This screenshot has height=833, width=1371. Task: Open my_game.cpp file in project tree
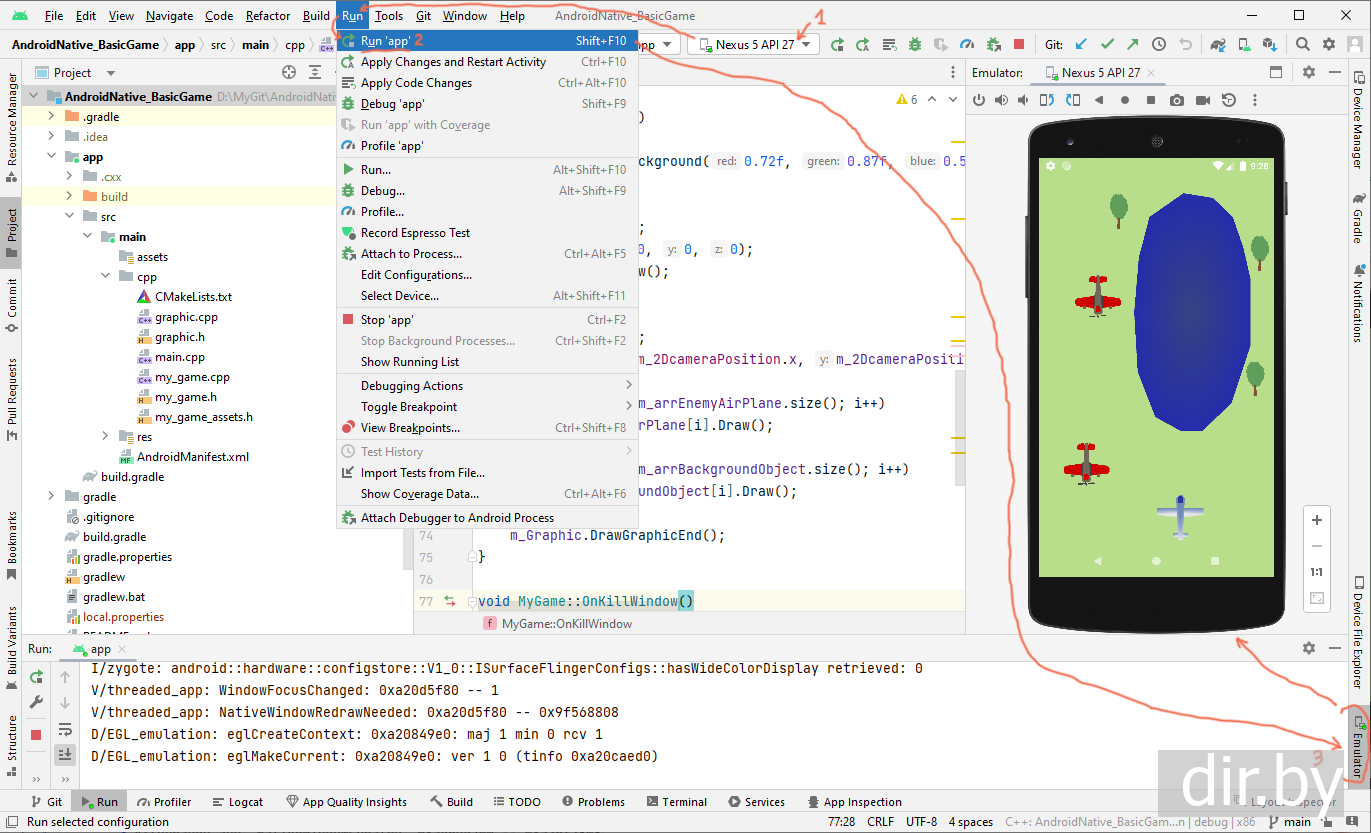pyautogui.click(x=192, y=377)
